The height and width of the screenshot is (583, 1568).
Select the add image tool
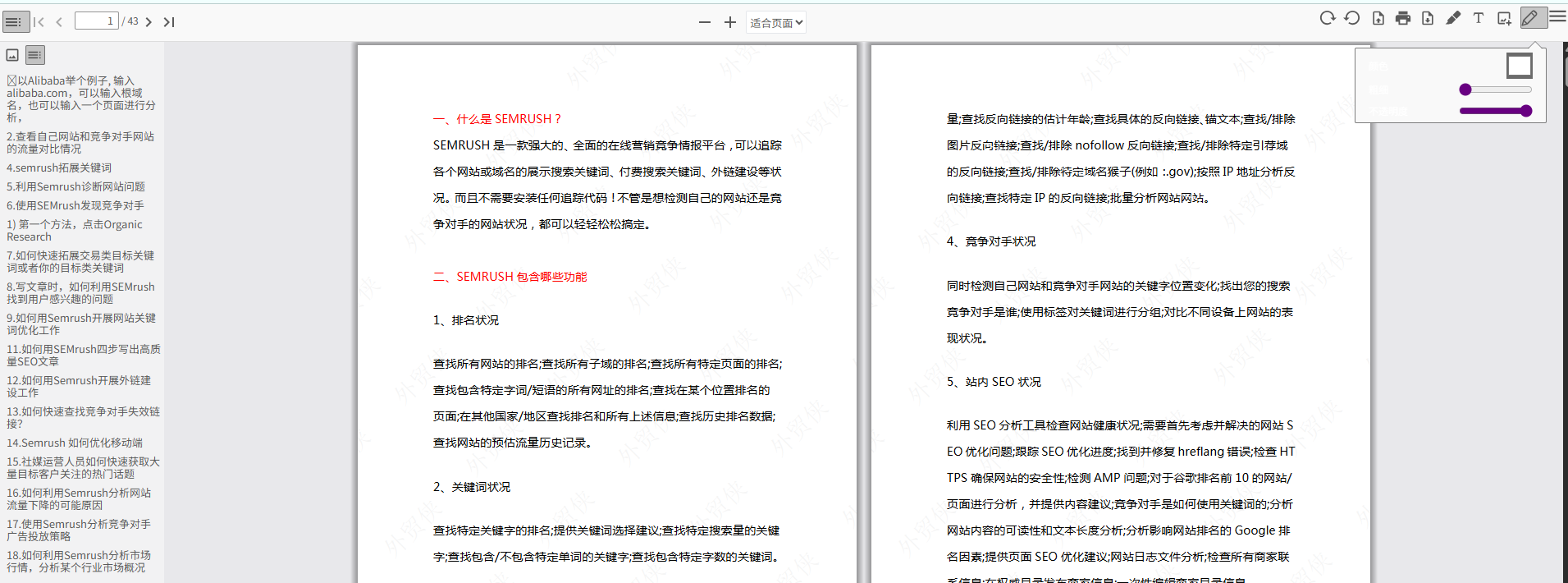point(1504,18)
